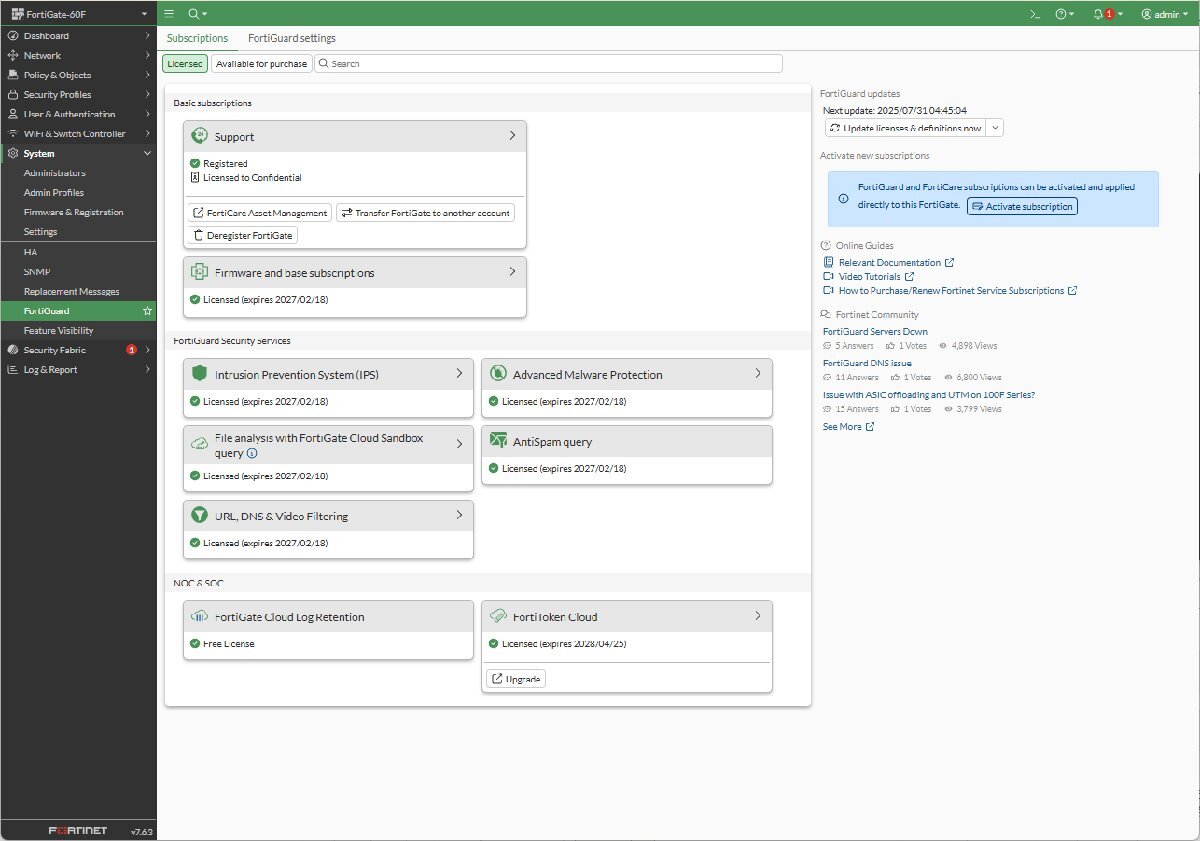
Task: Click the notification bell icon
Action: [1098, 14]
